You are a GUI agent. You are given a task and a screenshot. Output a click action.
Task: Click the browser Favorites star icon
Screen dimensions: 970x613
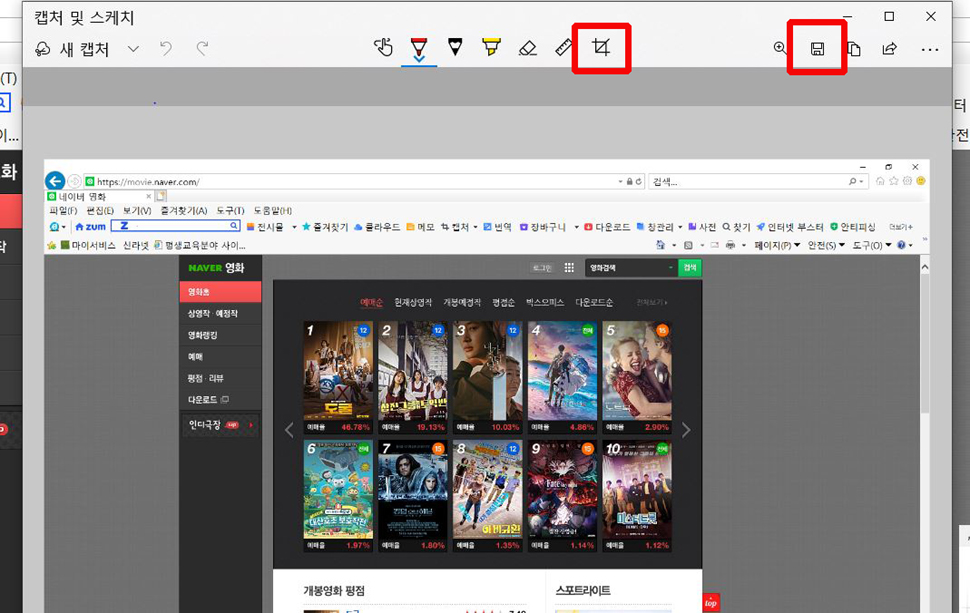(x=894, y=181)
